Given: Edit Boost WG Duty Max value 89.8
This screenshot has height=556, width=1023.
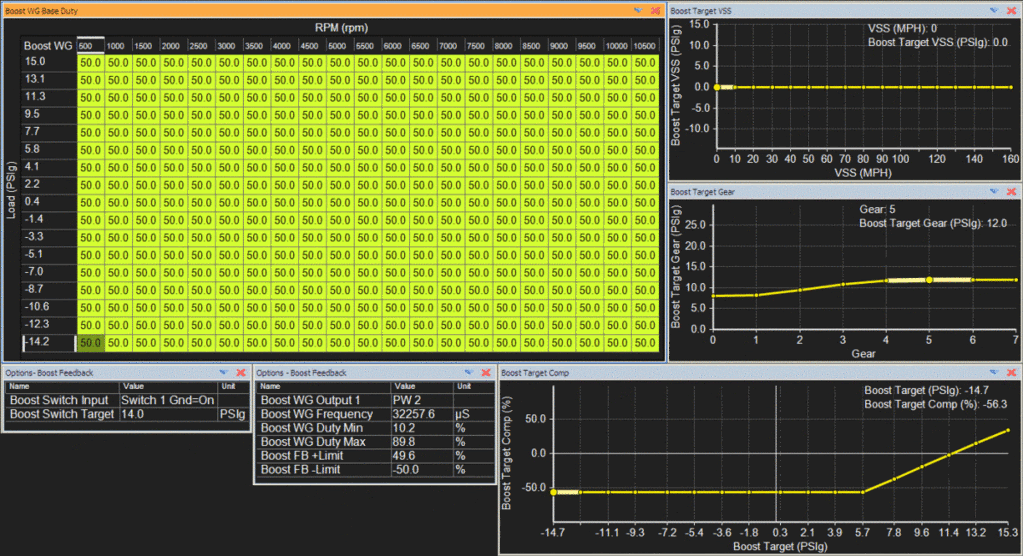Looking at the screenshot, I should 421,442.
